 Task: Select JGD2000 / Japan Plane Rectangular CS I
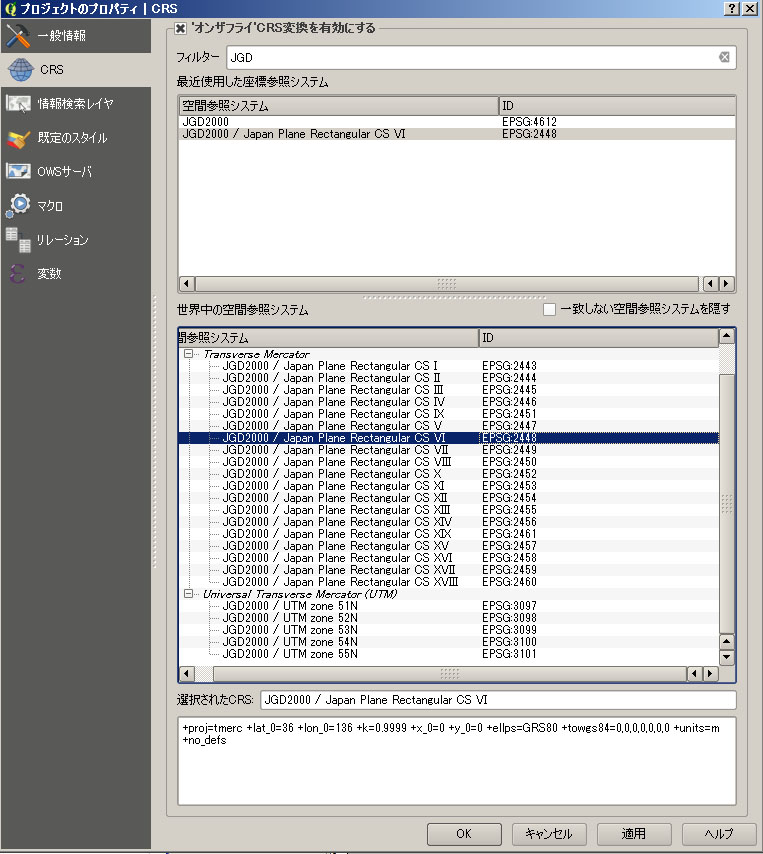click(330, 366)
